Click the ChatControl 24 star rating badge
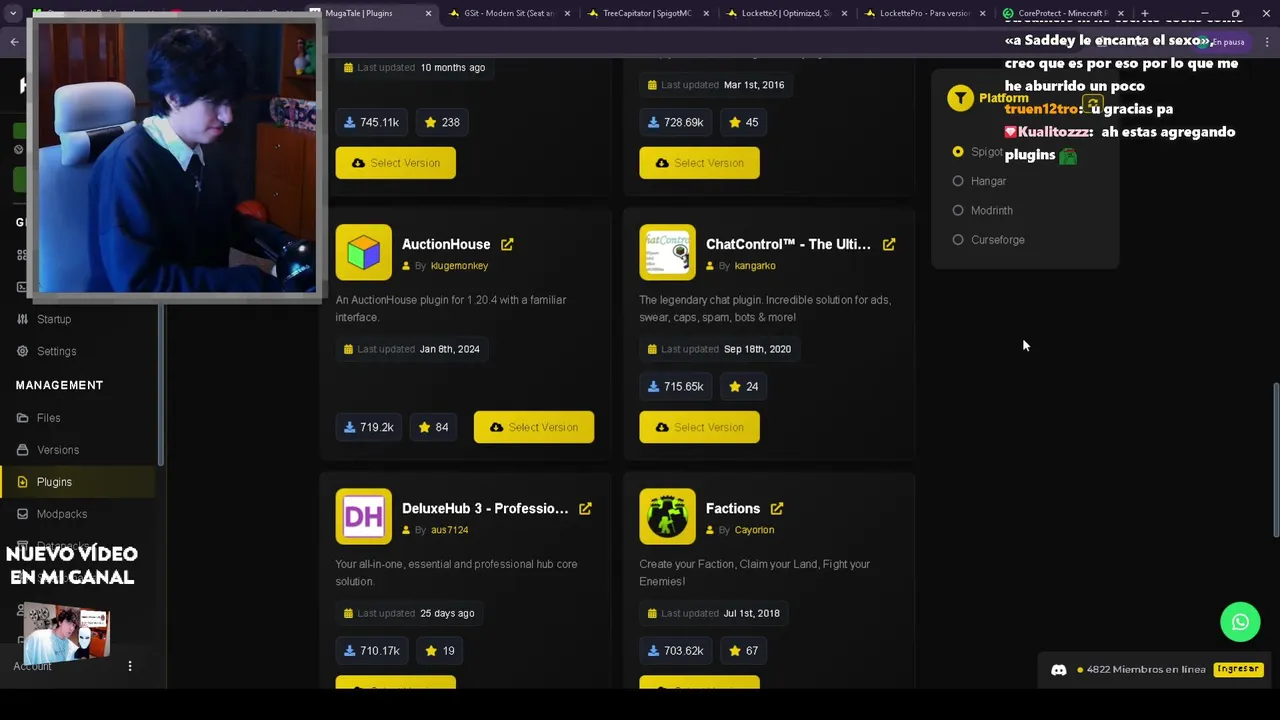 (x=743, y=386)
